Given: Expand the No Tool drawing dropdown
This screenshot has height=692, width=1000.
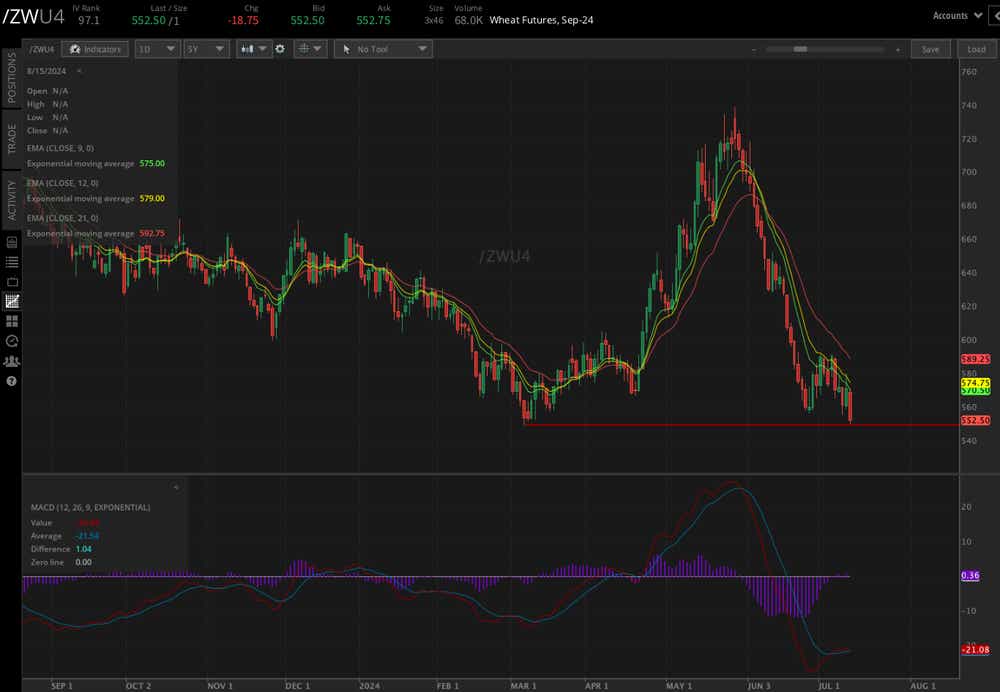Looking at the screenshot, I should pos(383,49).
